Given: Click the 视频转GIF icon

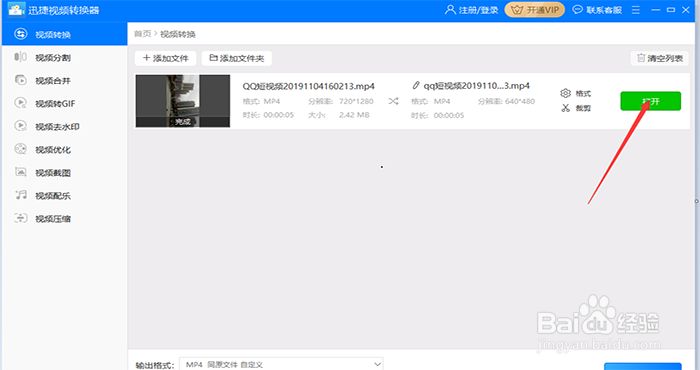Looking at the screenshot, I should pos(21,103).
